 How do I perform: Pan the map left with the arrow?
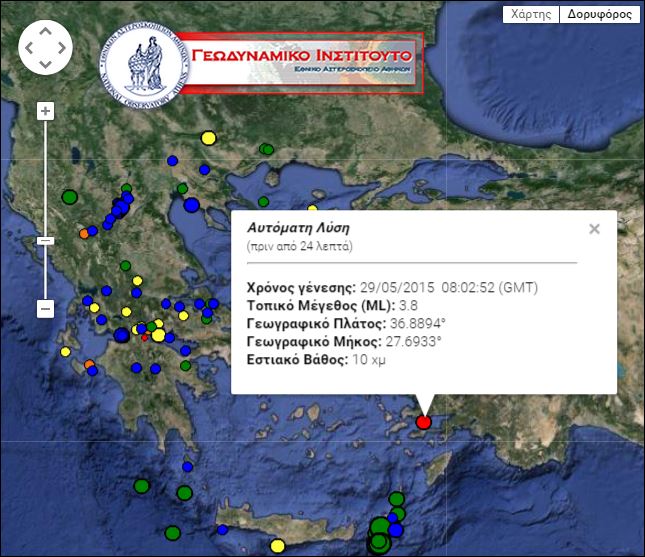pyautogui.click(x=29, y=48)
